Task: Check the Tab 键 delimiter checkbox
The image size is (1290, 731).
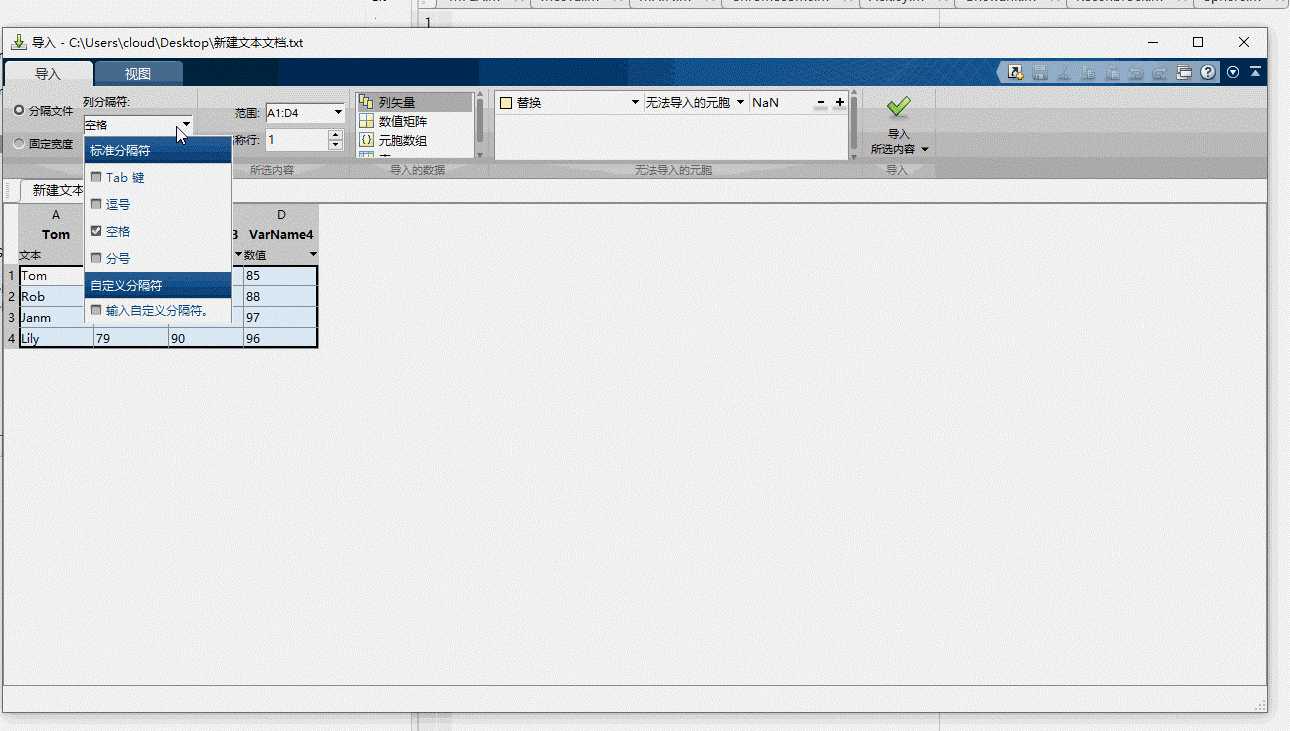Action: click(x=96, y=177)
